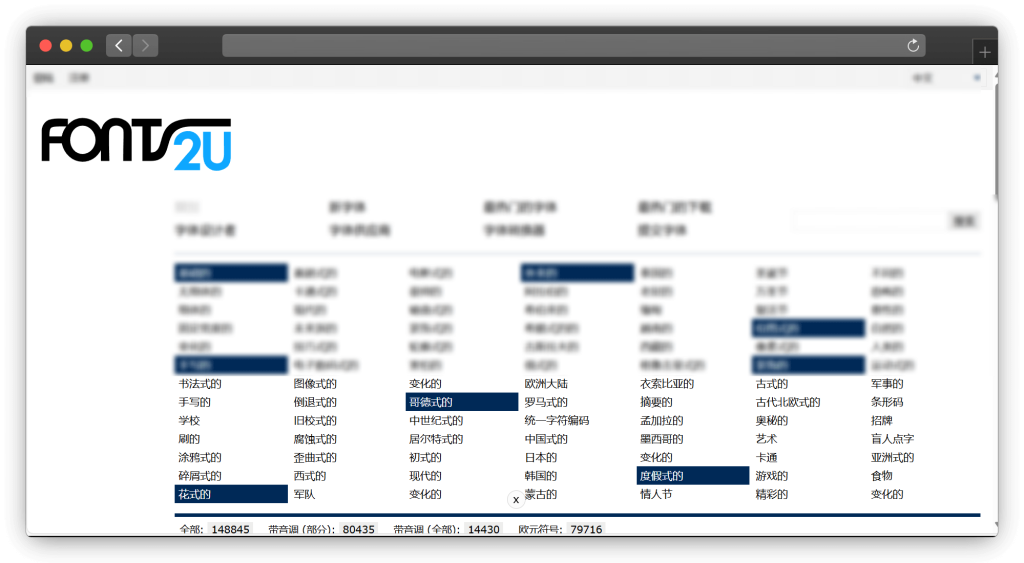The width and height of the screenshot is (1024, 563).
Task: Browse the 中国式的 font category
Action: (x=546, y=439)
